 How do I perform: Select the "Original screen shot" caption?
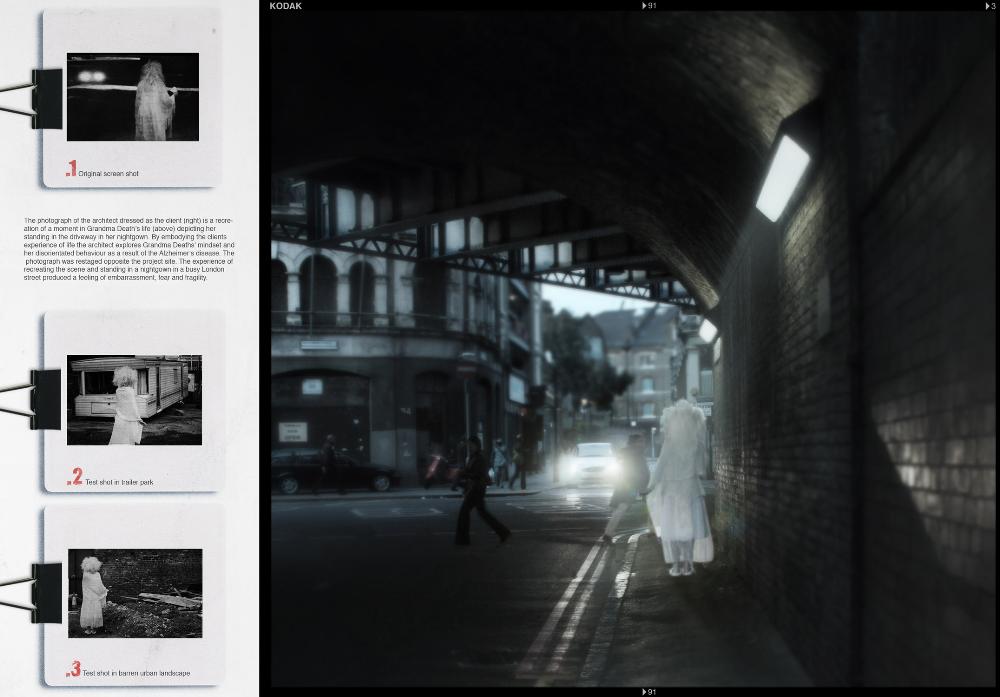pos(108,174)
